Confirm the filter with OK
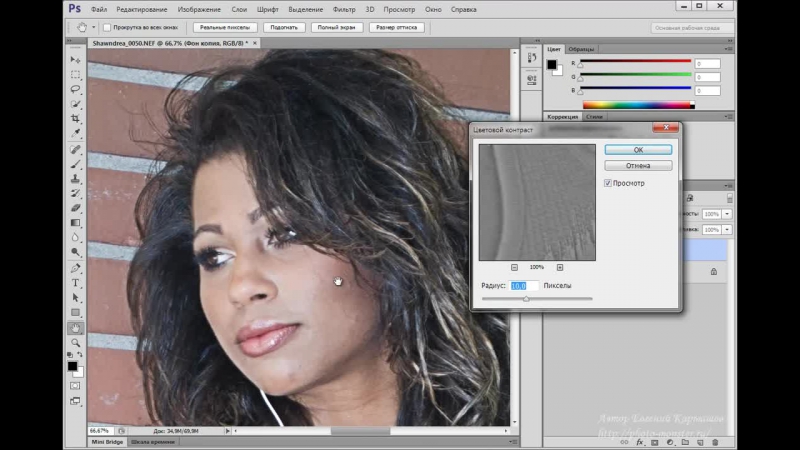Screen dimensions: 800x450 tap(638, 150)
